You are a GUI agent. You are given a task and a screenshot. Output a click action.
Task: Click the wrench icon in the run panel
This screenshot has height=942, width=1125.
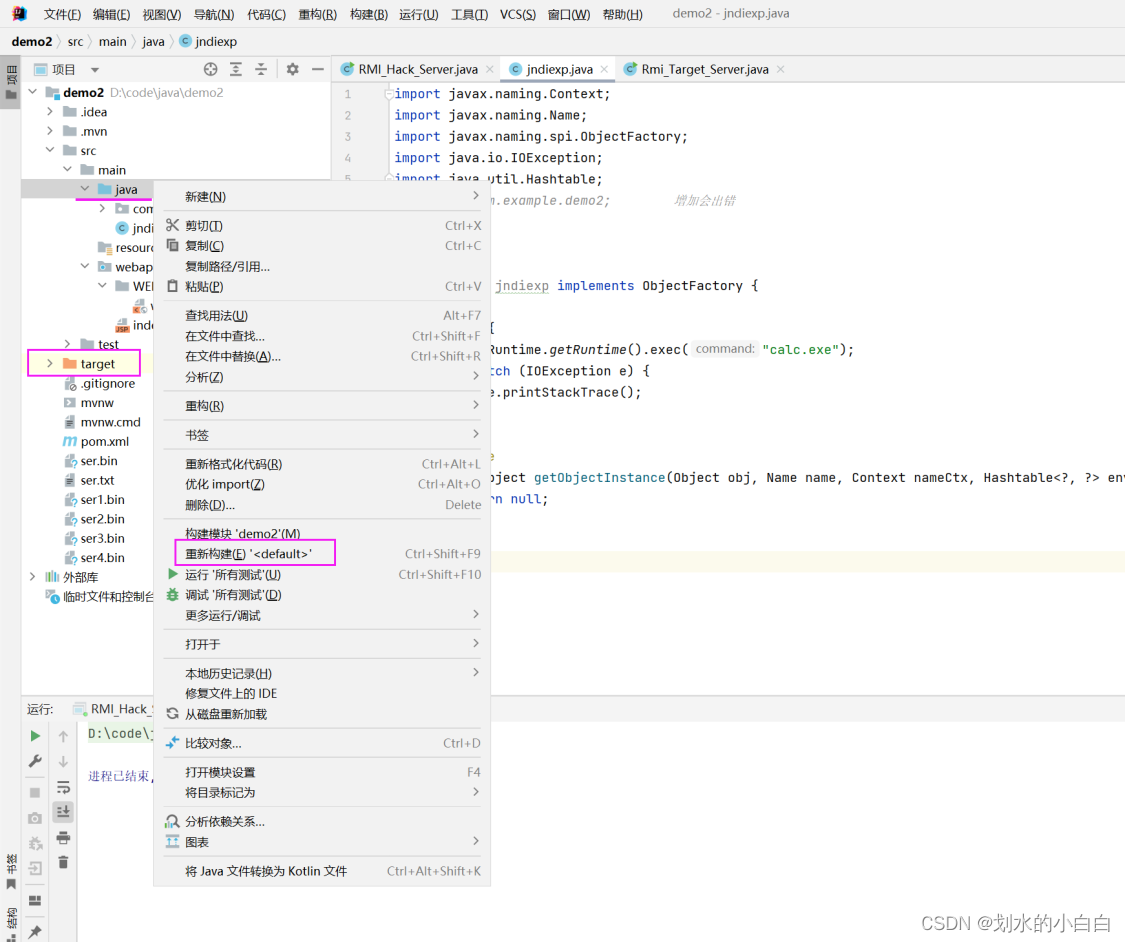[35, 761]
